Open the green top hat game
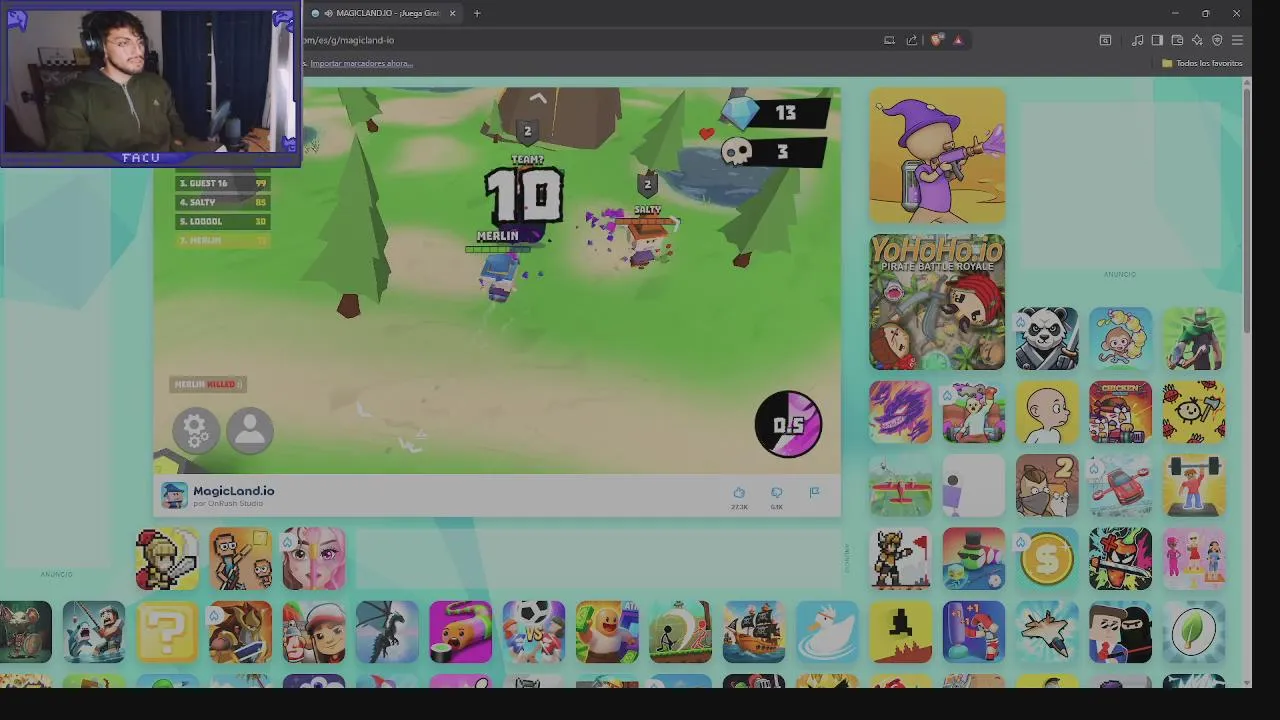Image resolution: width=1280 pixels, height=720 pixels. point(973,559)
